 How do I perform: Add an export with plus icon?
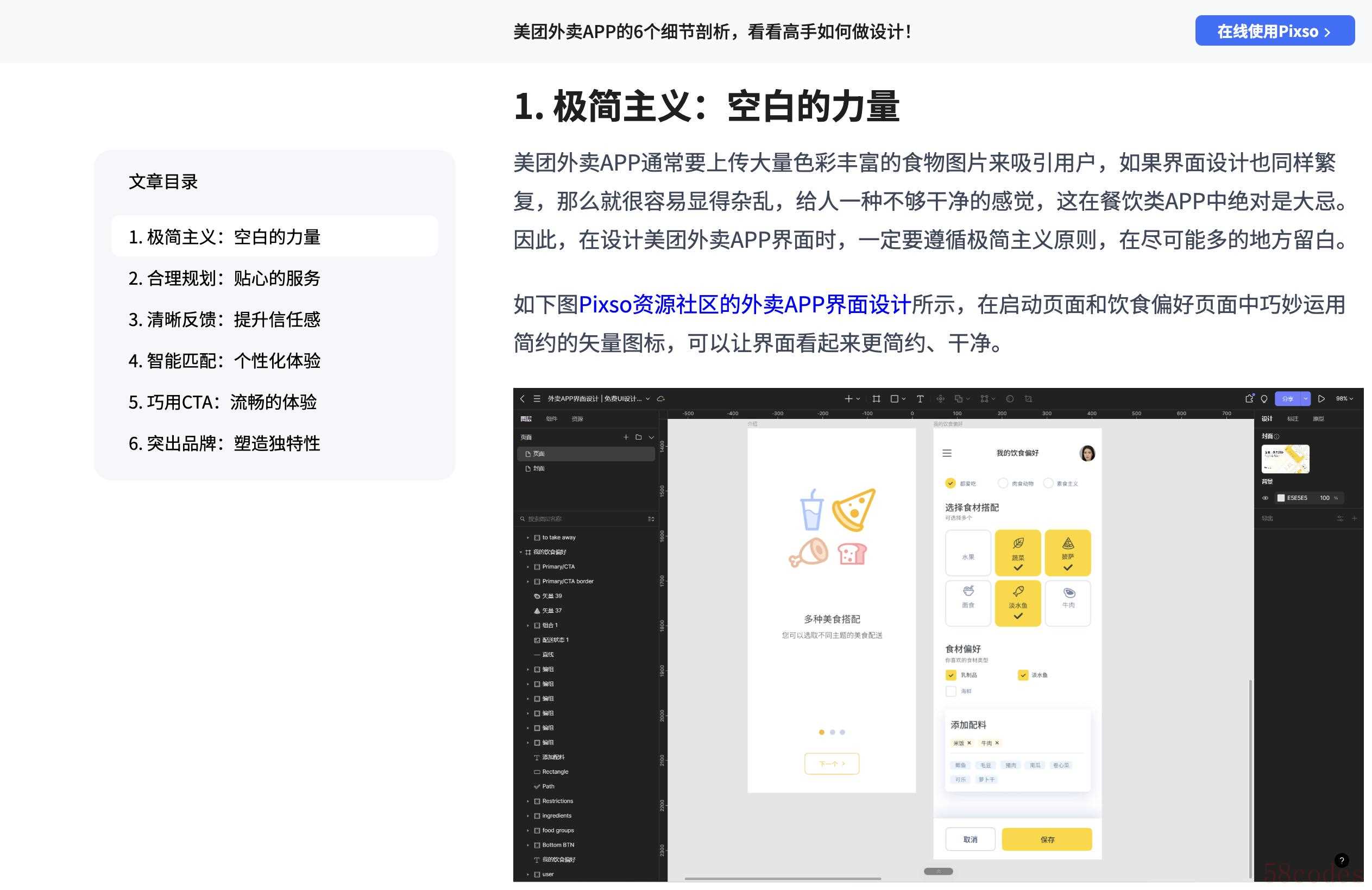click(x=1354, y=518)
